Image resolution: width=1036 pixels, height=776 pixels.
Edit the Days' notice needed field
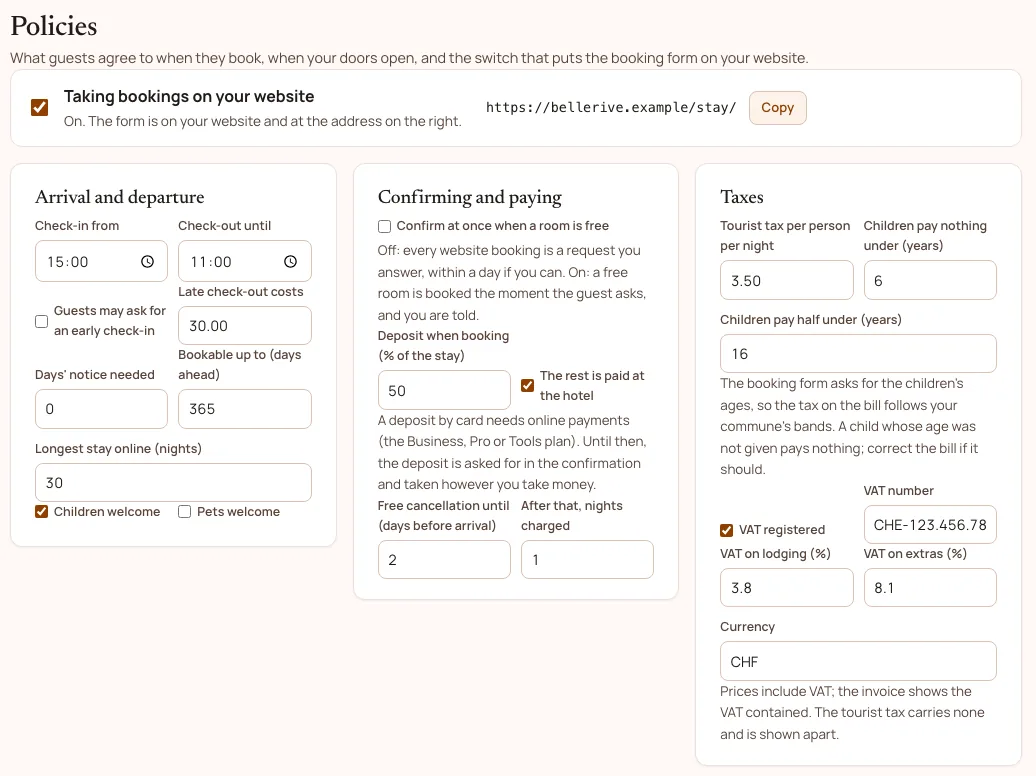[101, 408]
